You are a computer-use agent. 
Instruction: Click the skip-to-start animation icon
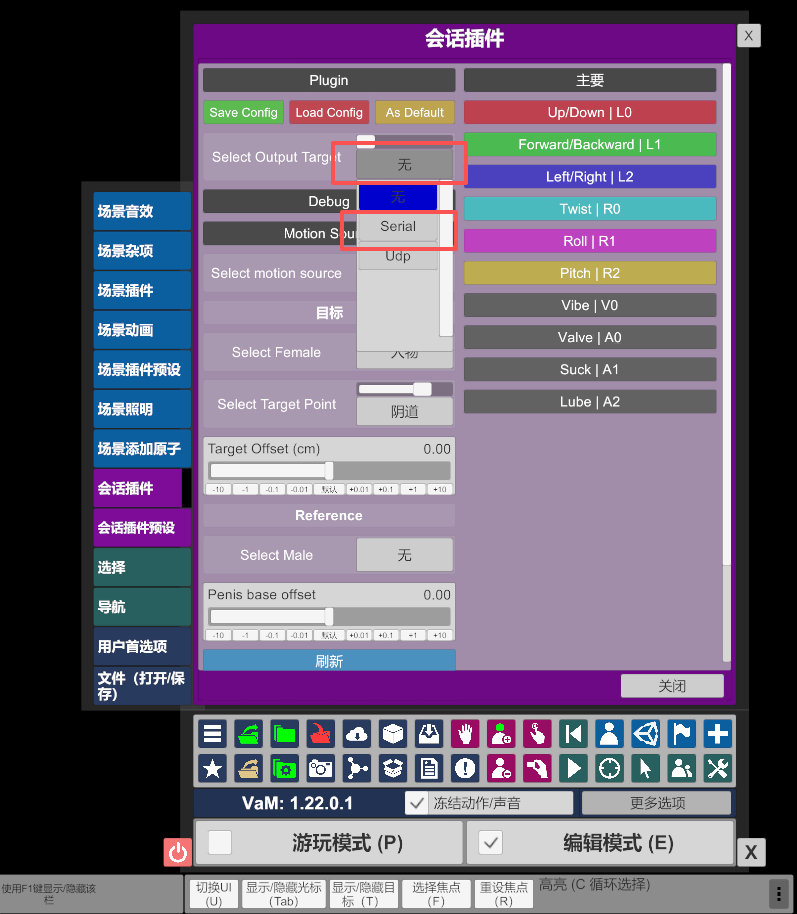(x=573, y=733)
